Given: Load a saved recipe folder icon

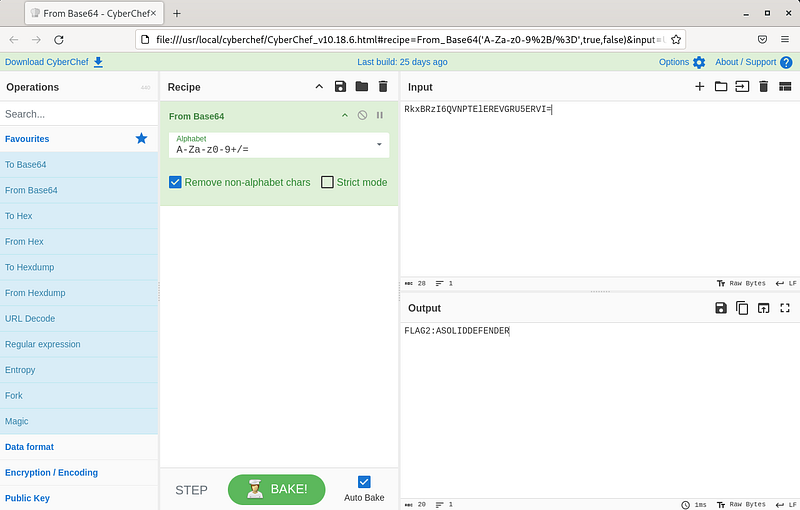Looking at the screenshot, I should point(362,87).
